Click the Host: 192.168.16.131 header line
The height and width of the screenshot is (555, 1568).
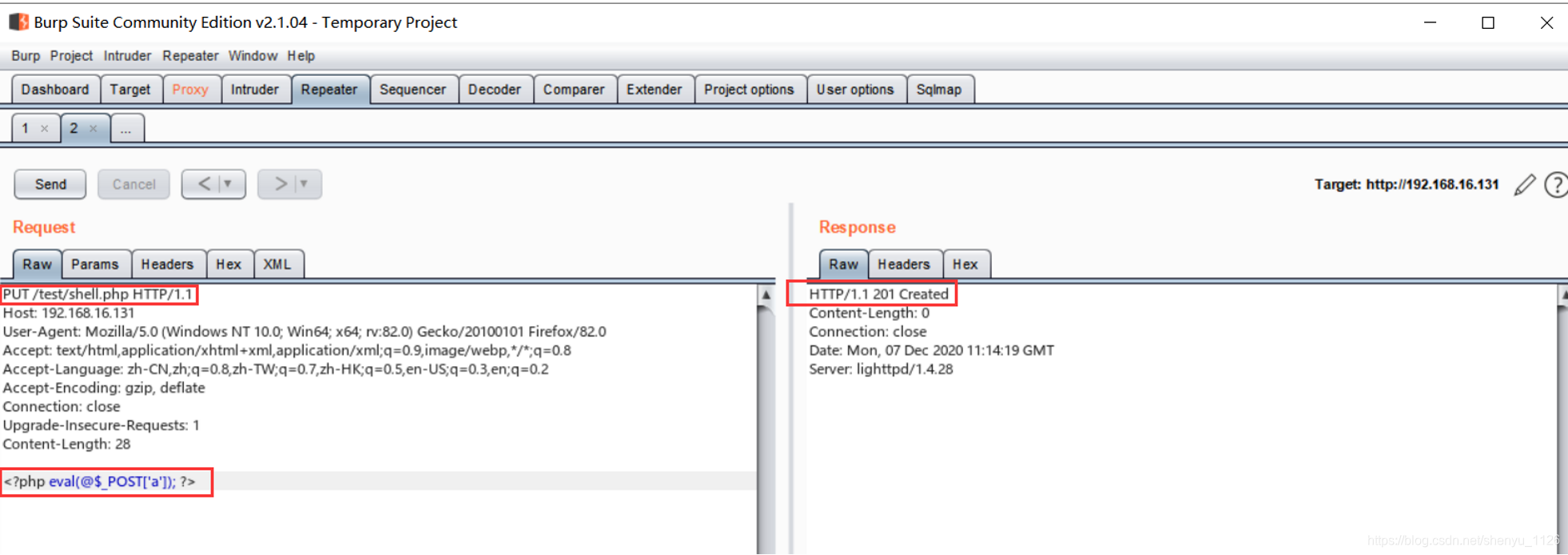point(69,313)
